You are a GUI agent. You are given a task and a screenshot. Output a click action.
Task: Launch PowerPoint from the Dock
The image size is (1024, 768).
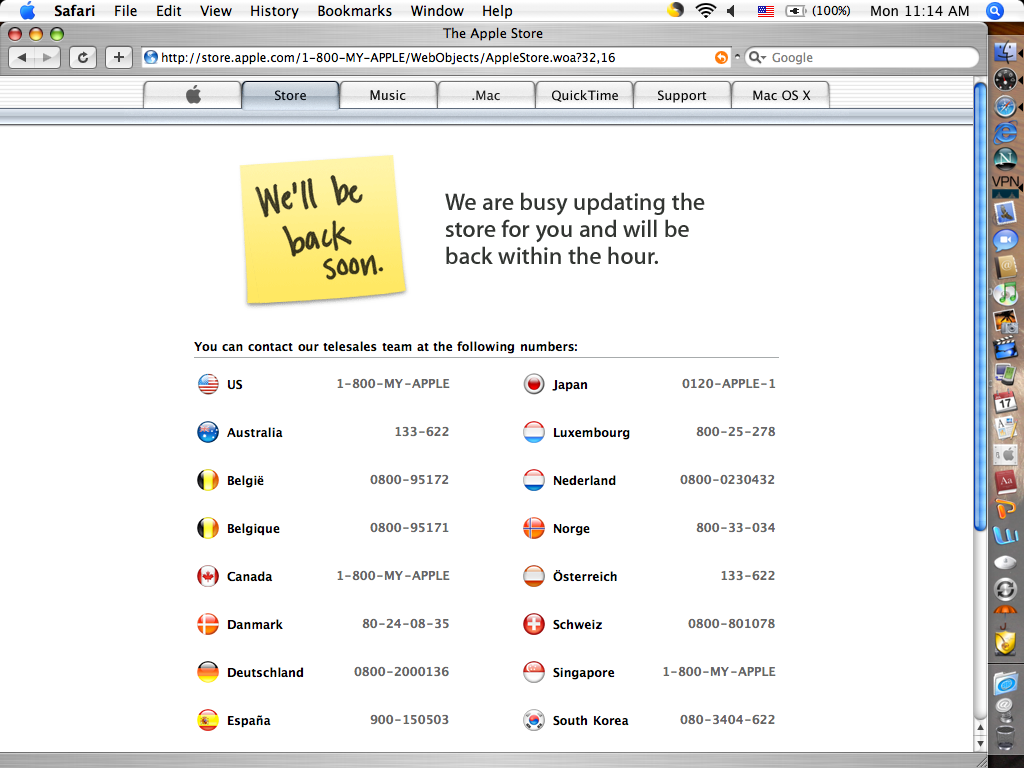click(1005, 508)
